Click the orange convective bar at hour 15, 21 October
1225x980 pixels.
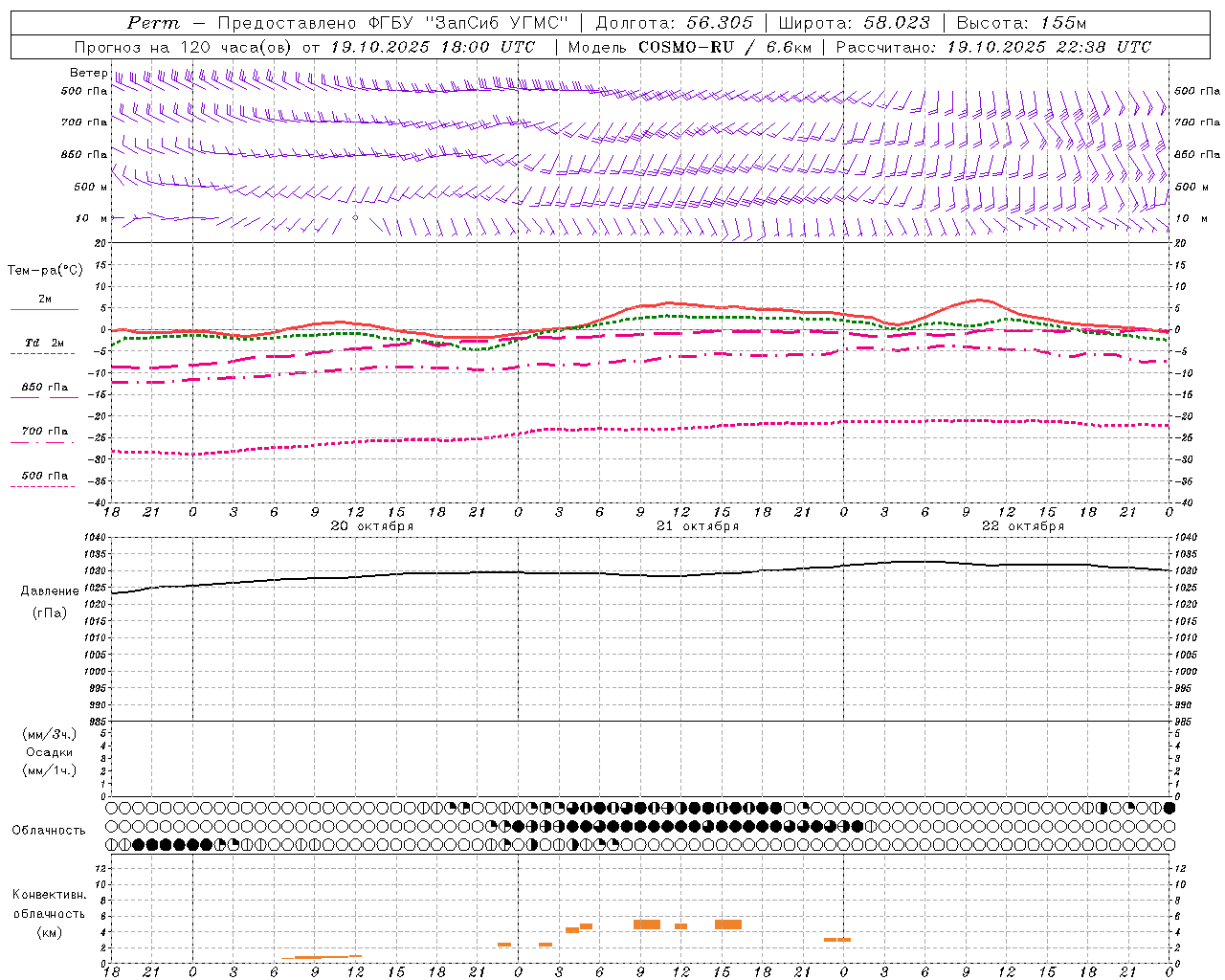tap(728, 924)
